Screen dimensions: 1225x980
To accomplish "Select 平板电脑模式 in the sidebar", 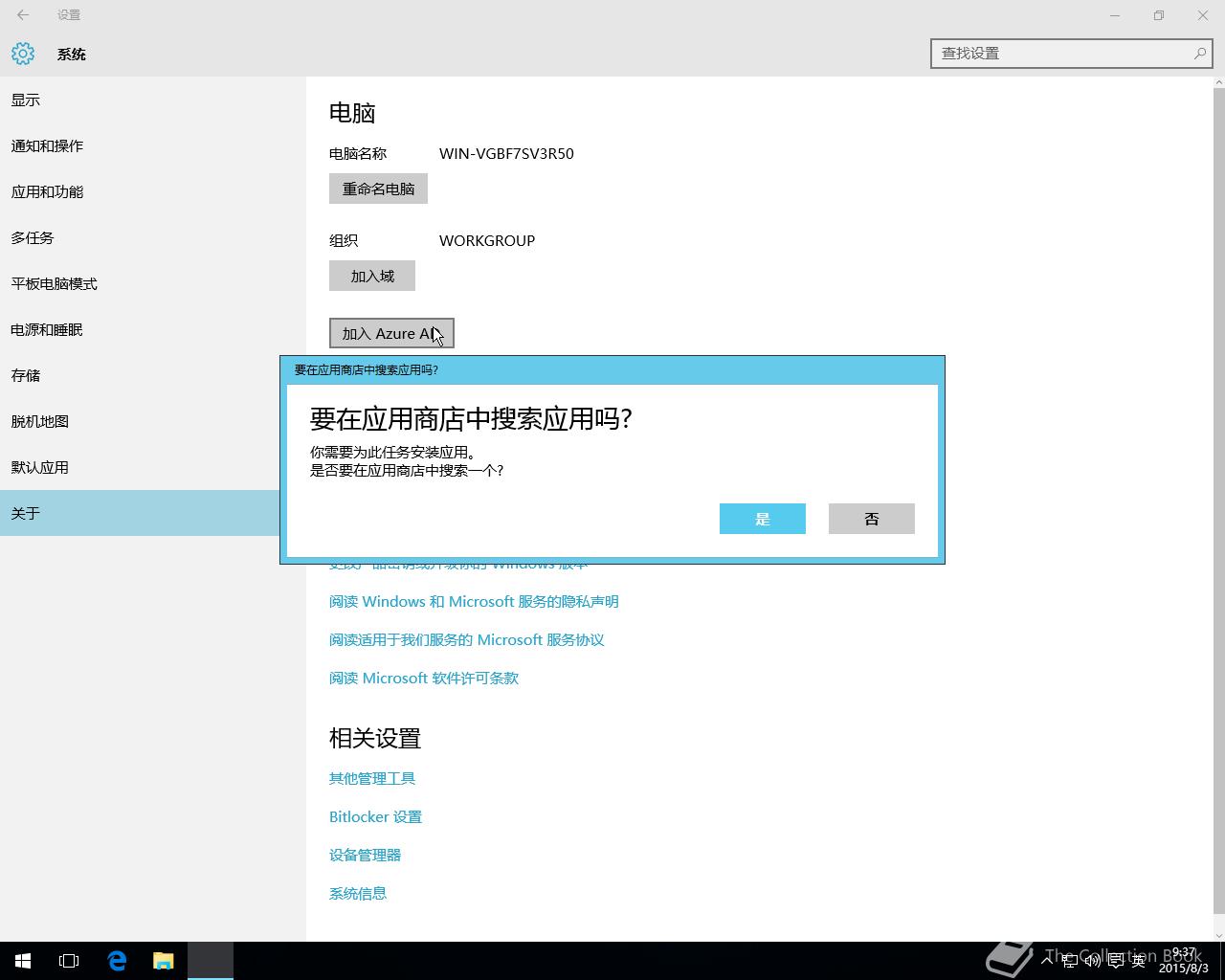I will click(153, 283).
